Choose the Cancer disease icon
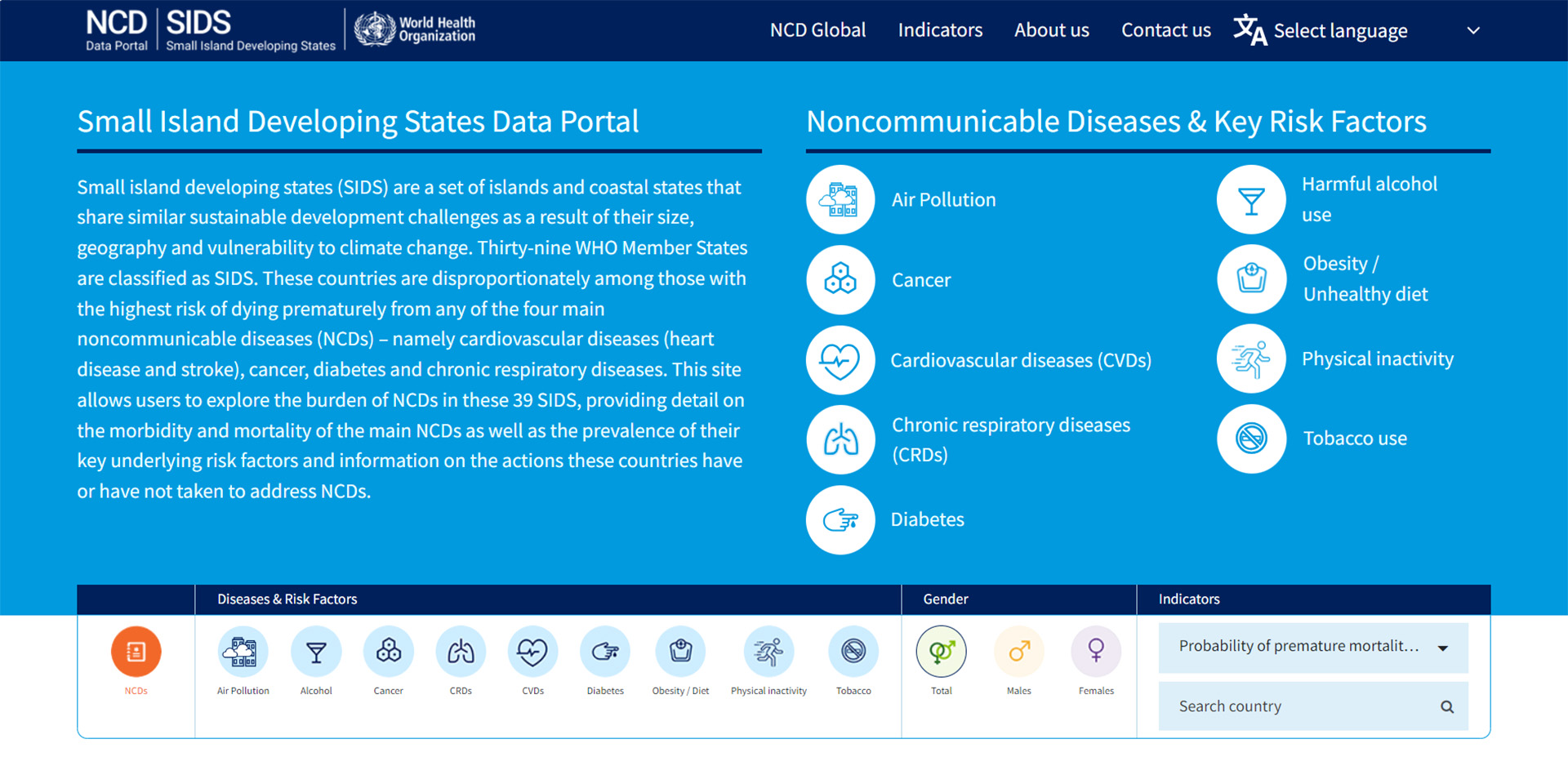 [x=388, y=652]
